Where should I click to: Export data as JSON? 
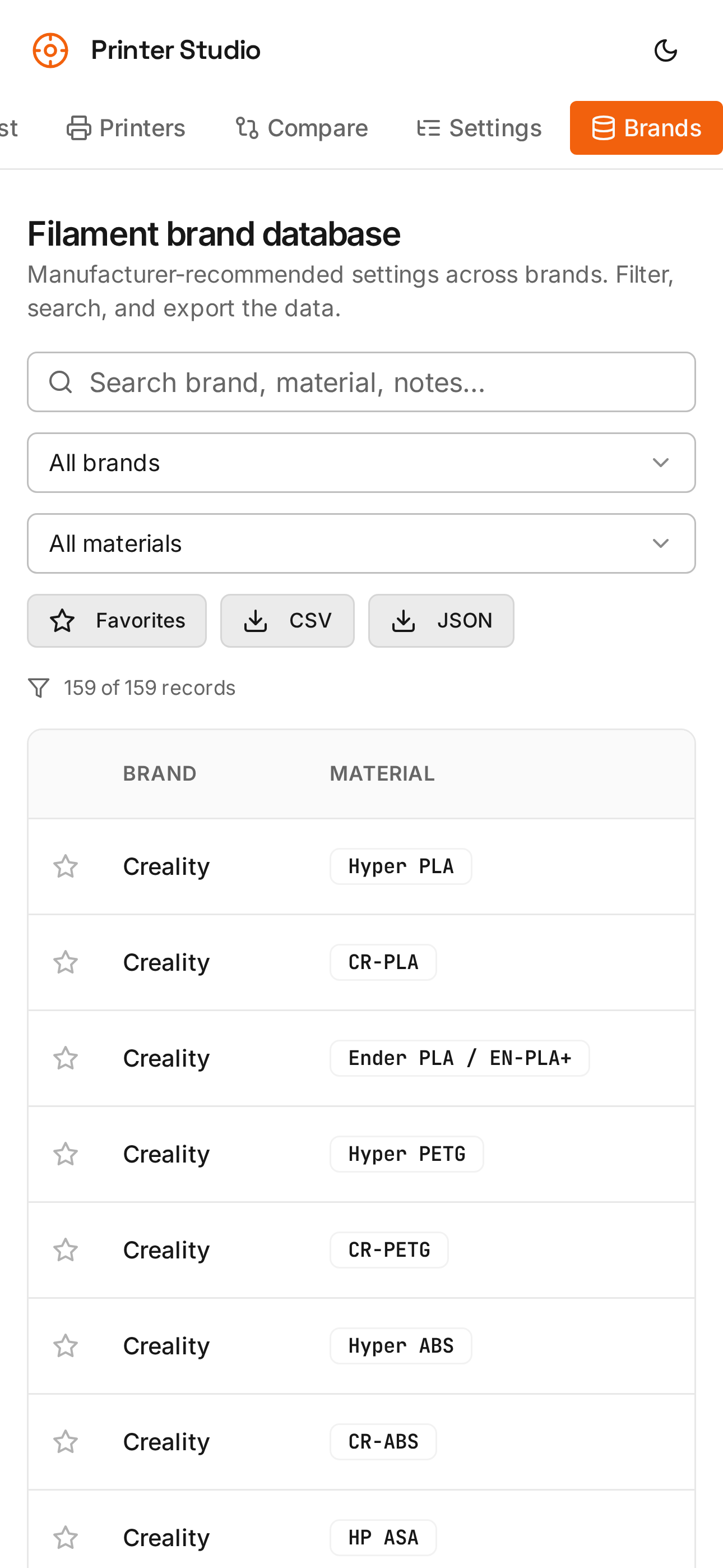click(x=441, y=621)
